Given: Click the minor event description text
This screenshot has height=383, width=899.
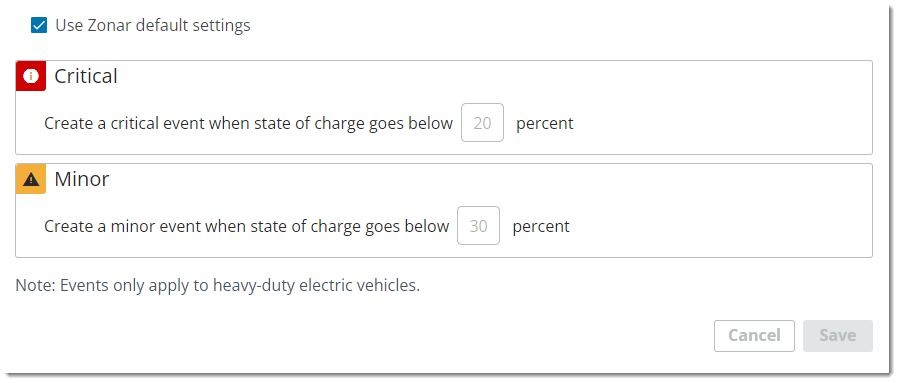Looking at the screenshot, I should coord(247,226).
